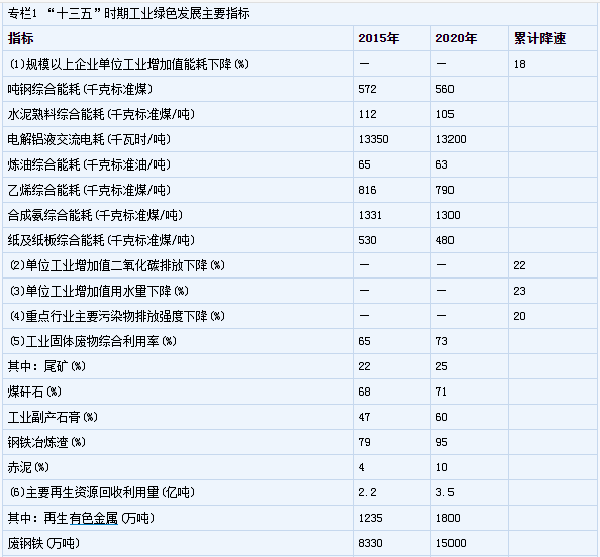Click the 2020年 column header
Screen dimensions: 600x557
pyautogui.click(x=455, y=39)
